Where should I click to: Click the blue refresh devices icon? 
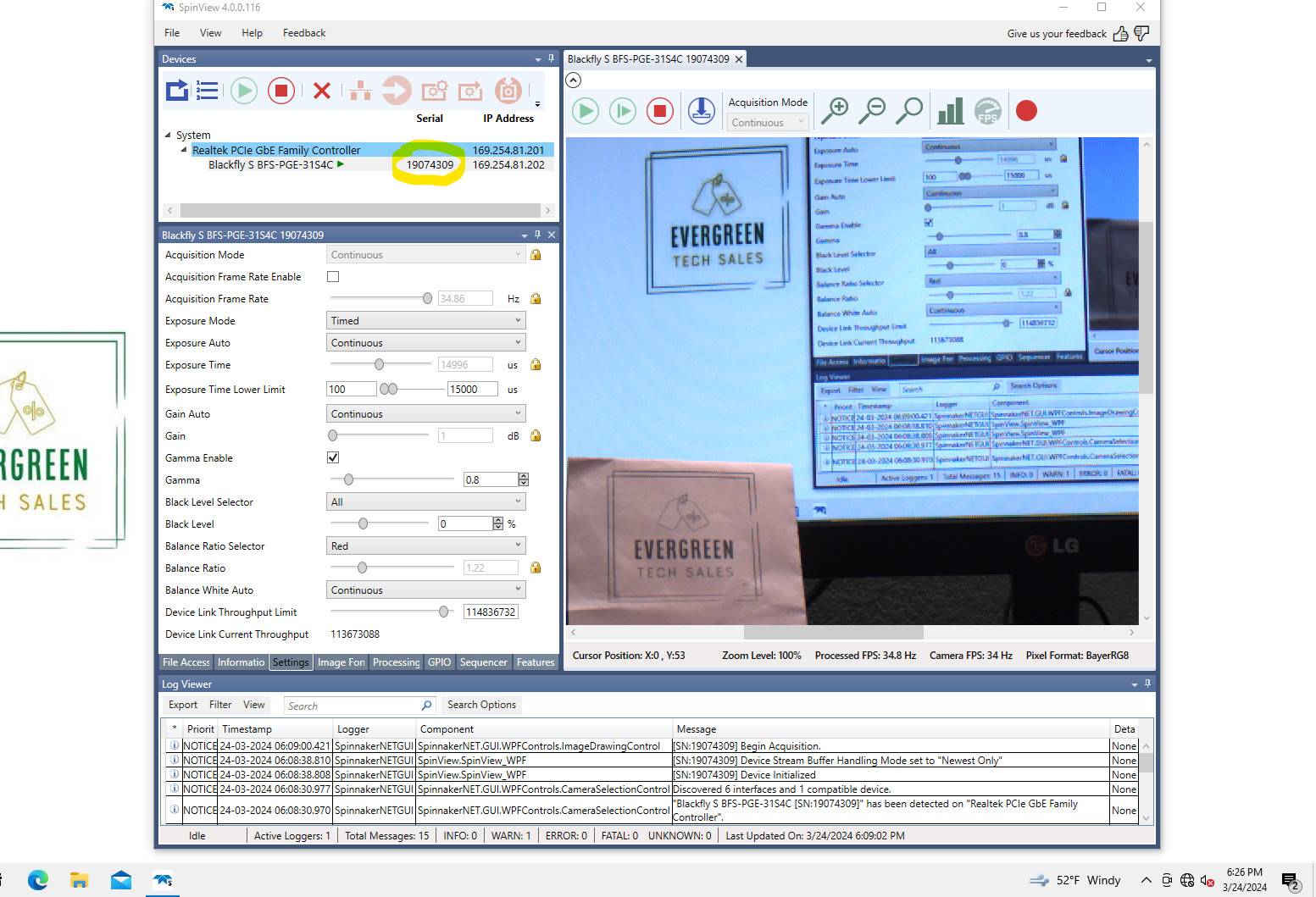177,90
